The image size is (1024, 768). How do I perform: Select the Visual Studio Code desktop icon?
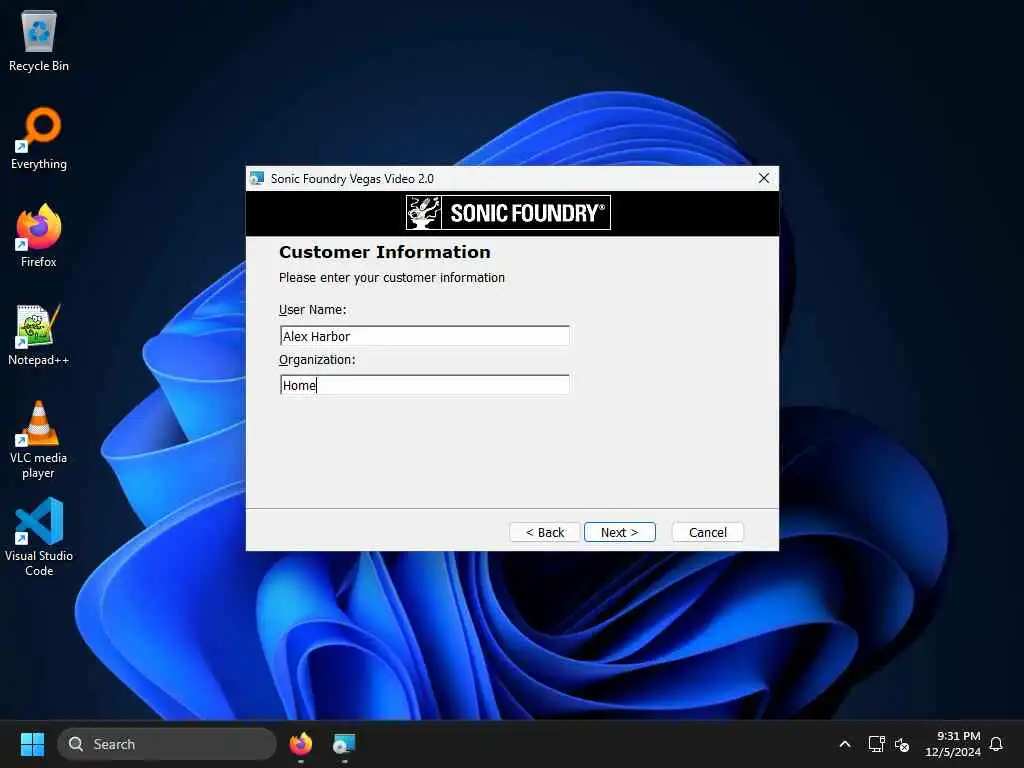click(x=39, y=537)
